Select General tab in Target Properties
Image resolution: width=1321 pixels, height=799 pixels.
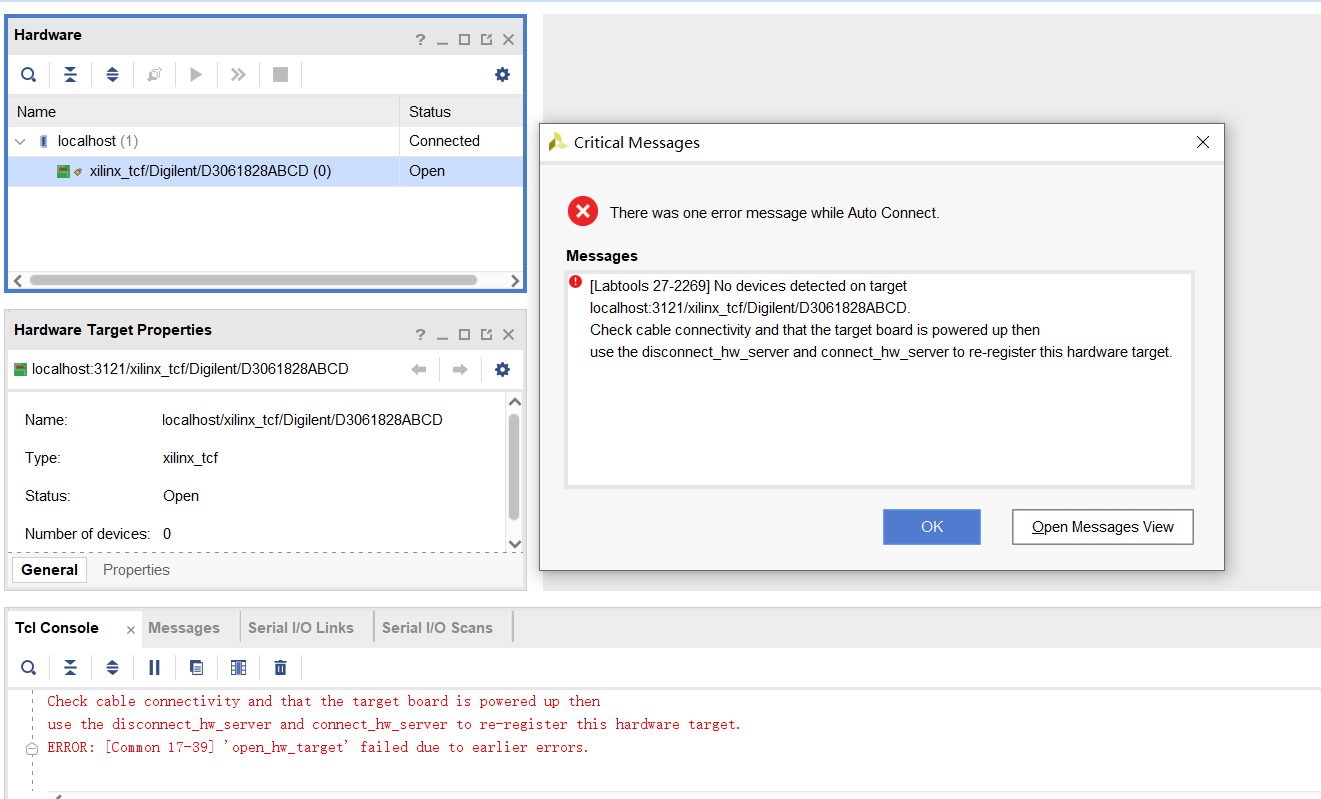coord(49,570)
